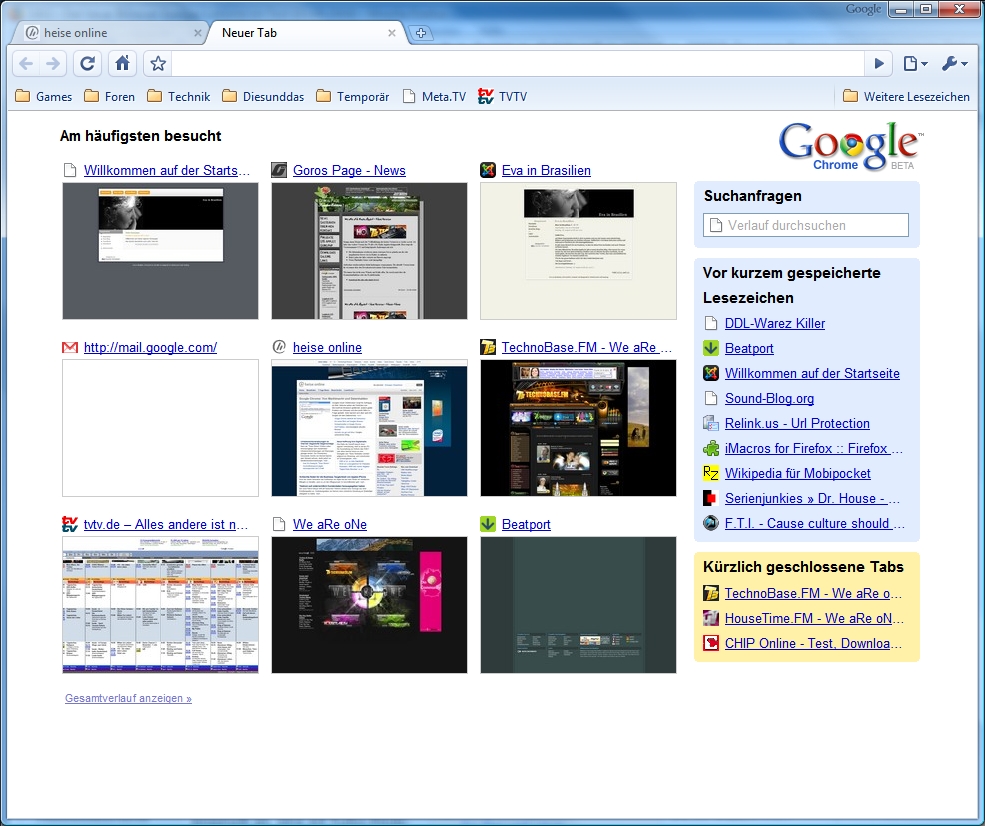Open the Goros Page - News thumbnail
This screenshot has height=826, width=985.
tap(369, 251)
